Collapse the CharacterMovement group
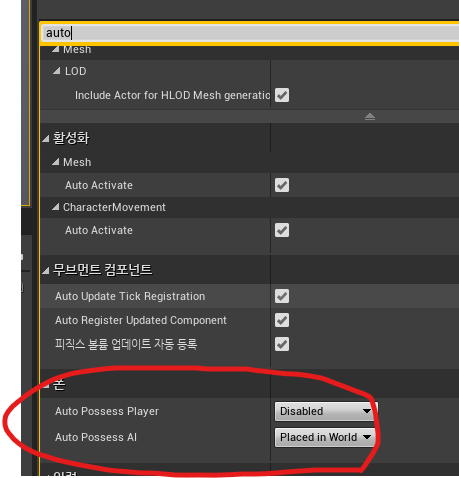 coord(56,207)
